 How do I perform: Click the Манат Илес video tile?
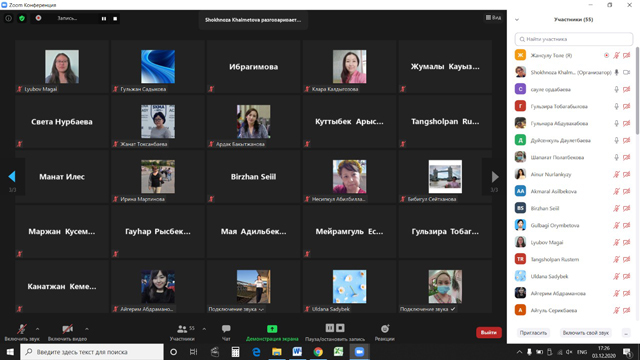tap(62, 177)
